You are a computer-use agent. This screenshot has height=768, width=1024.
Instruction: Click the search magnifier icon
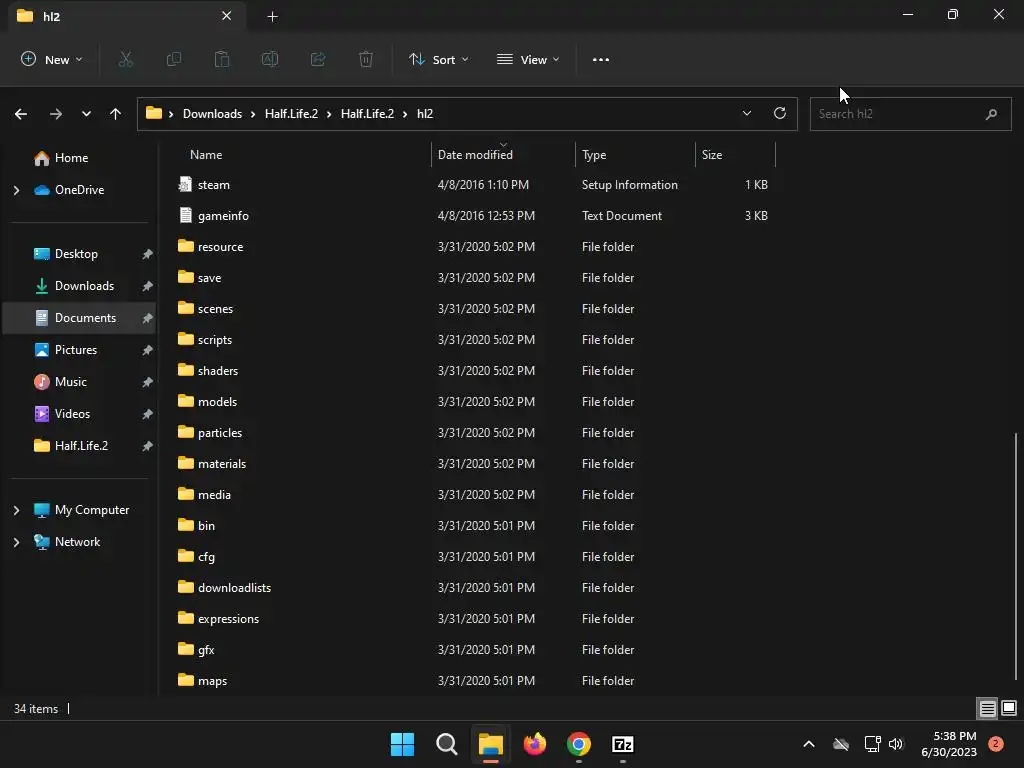tap(991, 114)
